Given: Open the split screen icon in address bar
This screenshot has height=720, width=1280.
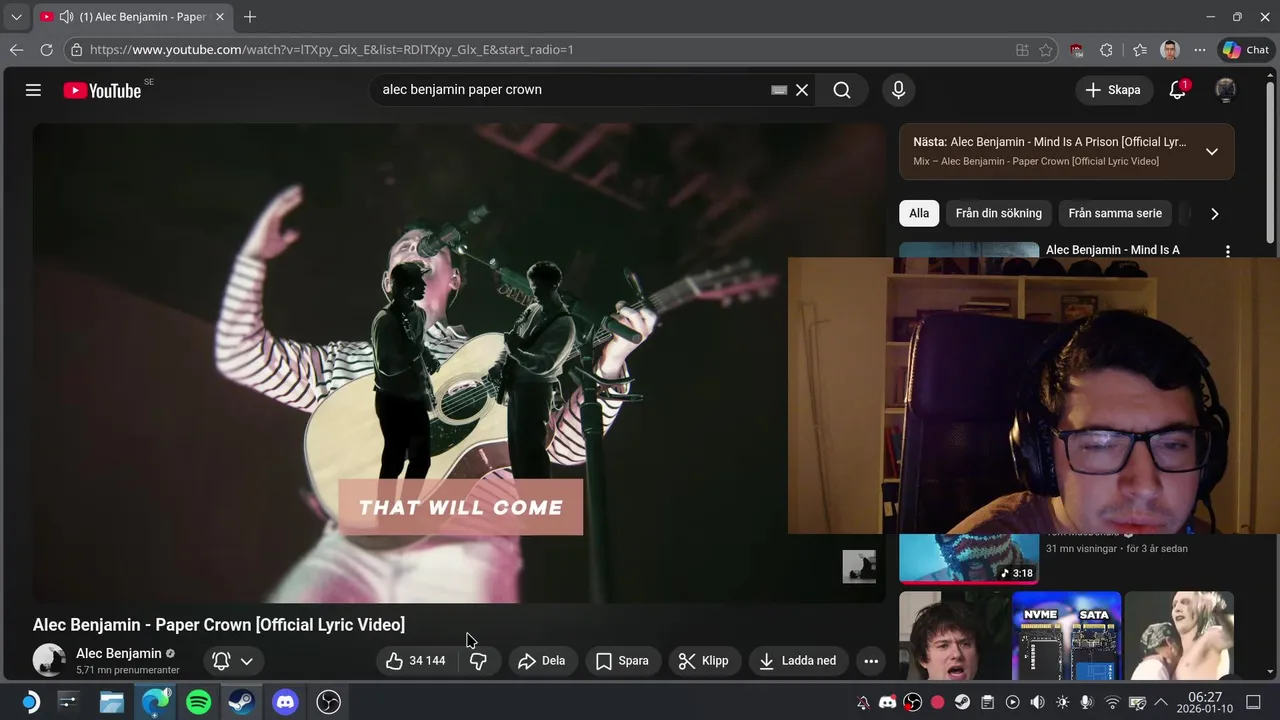Looking at the screenshot, I should click(1022, 50).
